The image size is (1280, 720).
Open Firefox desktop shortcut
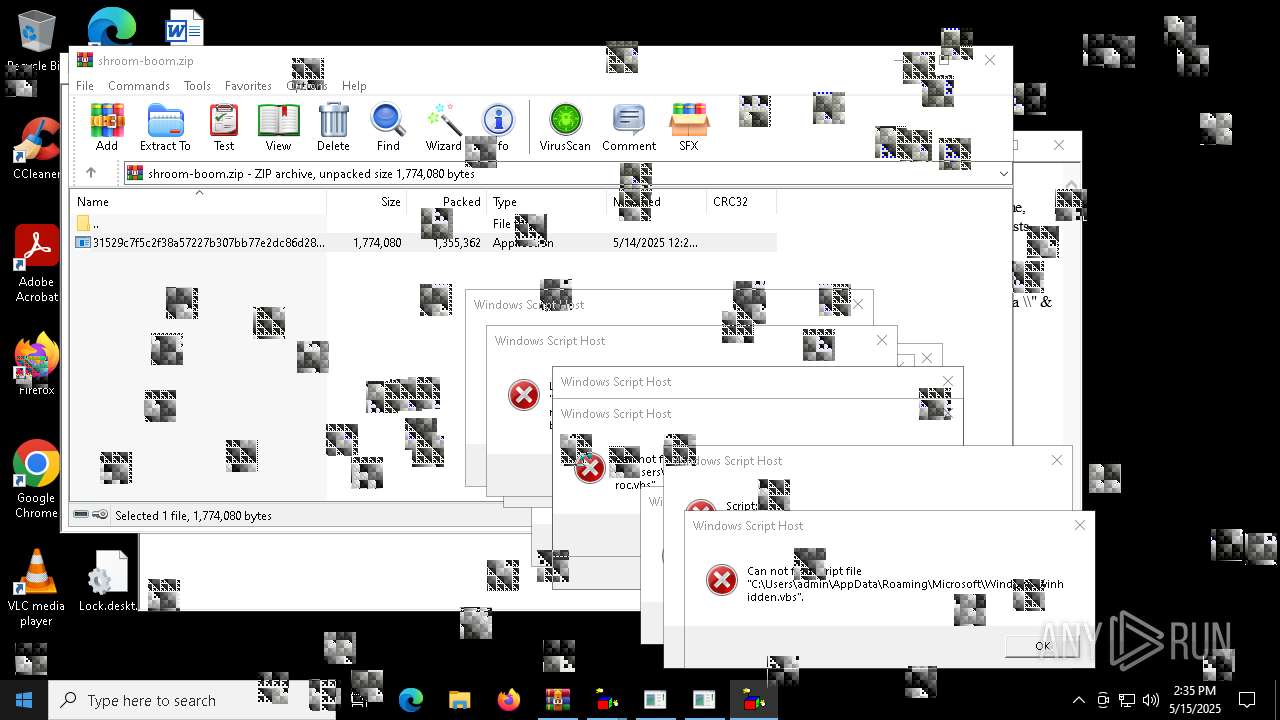click(x=36, y=365)
